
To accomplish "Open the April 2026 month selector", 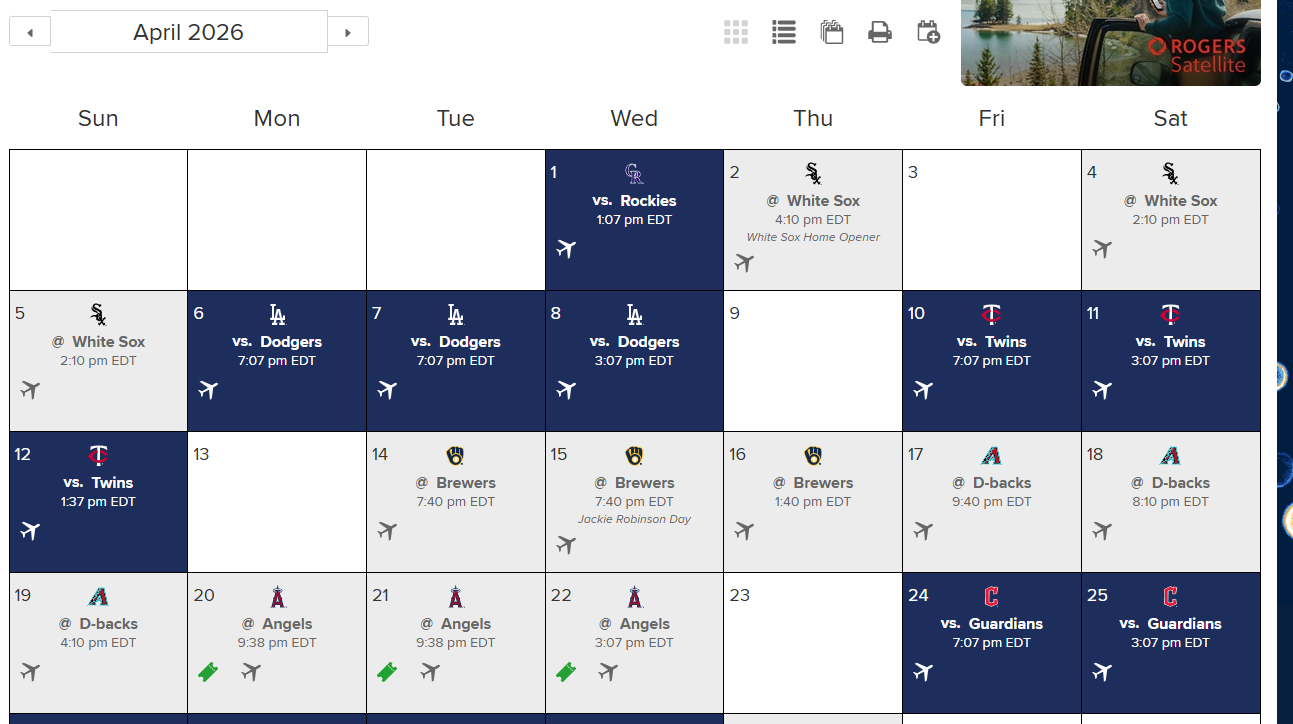I will 189,32.
